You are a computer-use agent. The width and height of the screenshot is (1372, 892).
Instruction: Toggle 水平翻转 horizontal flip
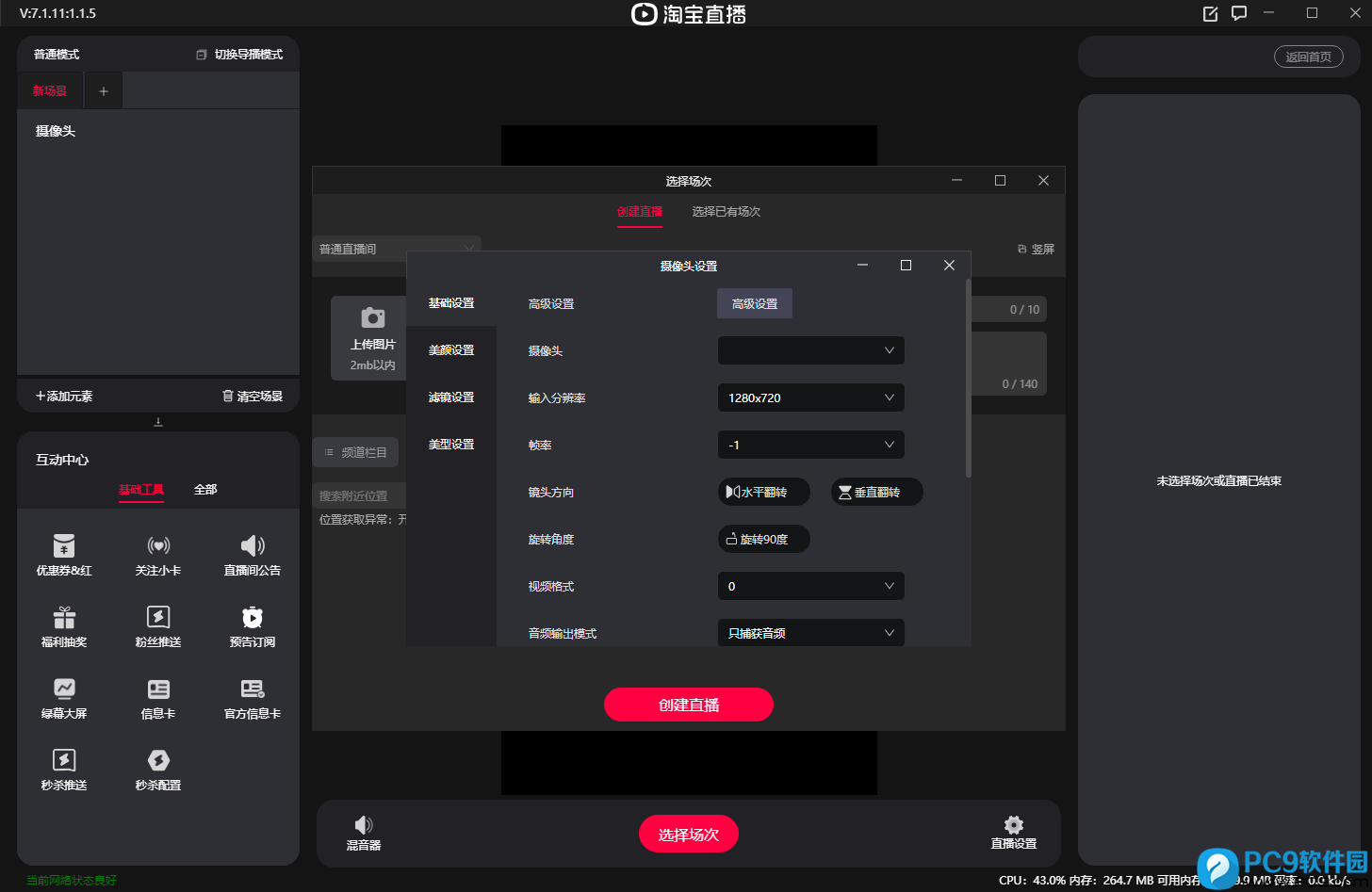[x=764, y=492]
